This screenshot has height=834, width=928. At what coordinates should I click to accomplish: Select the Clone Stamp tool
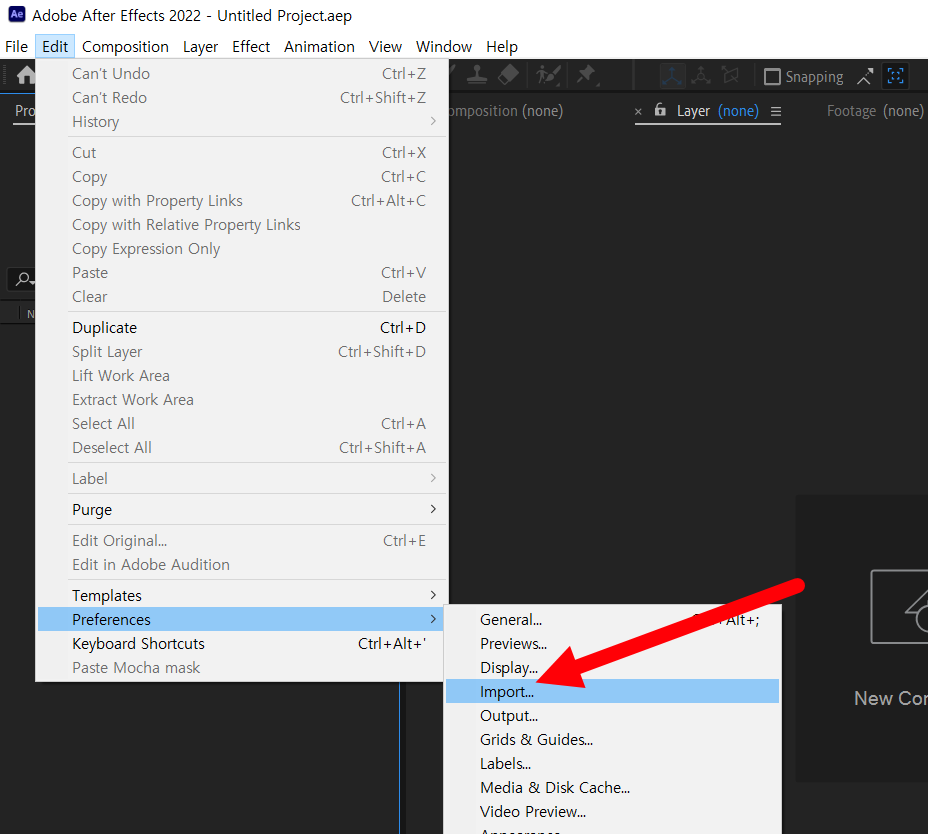pos(477,75)
